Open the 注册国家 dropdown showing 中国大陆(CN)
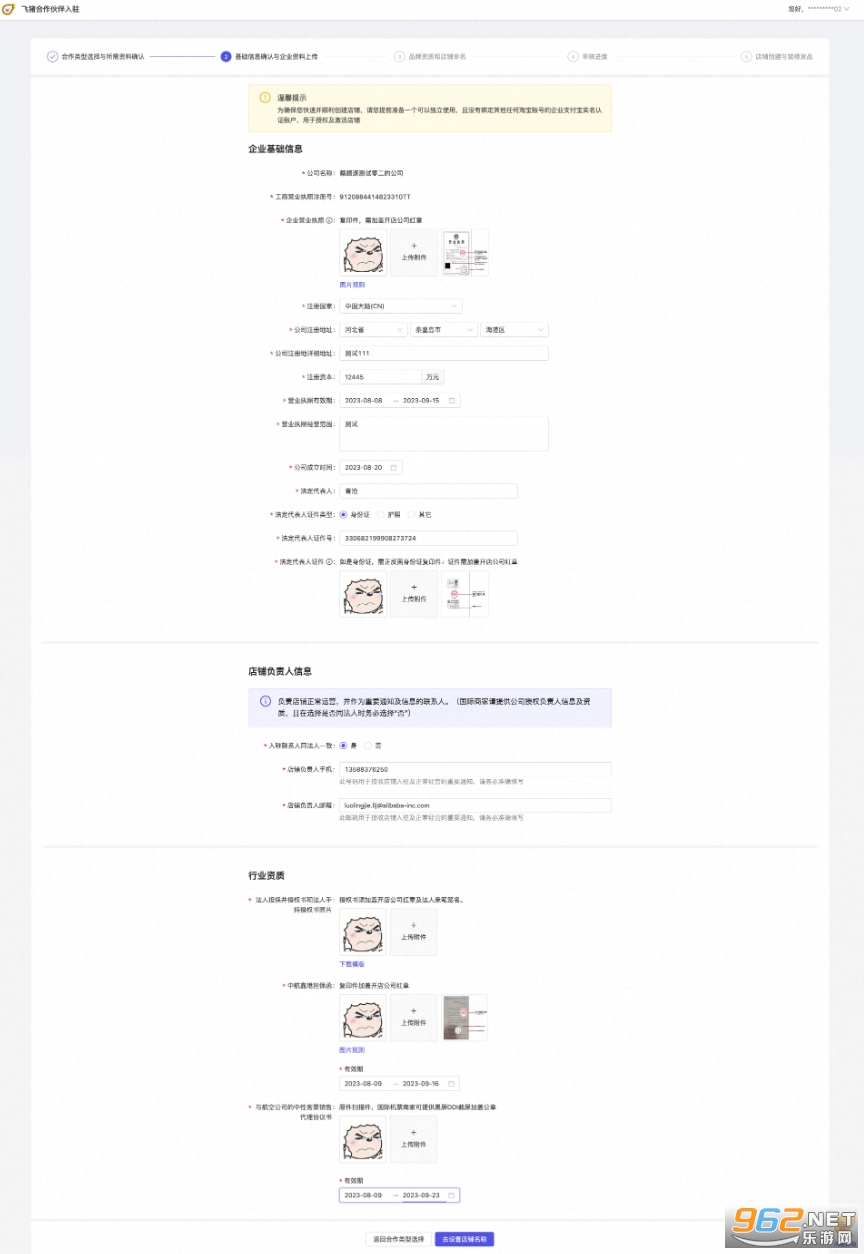 pos(401,306)
